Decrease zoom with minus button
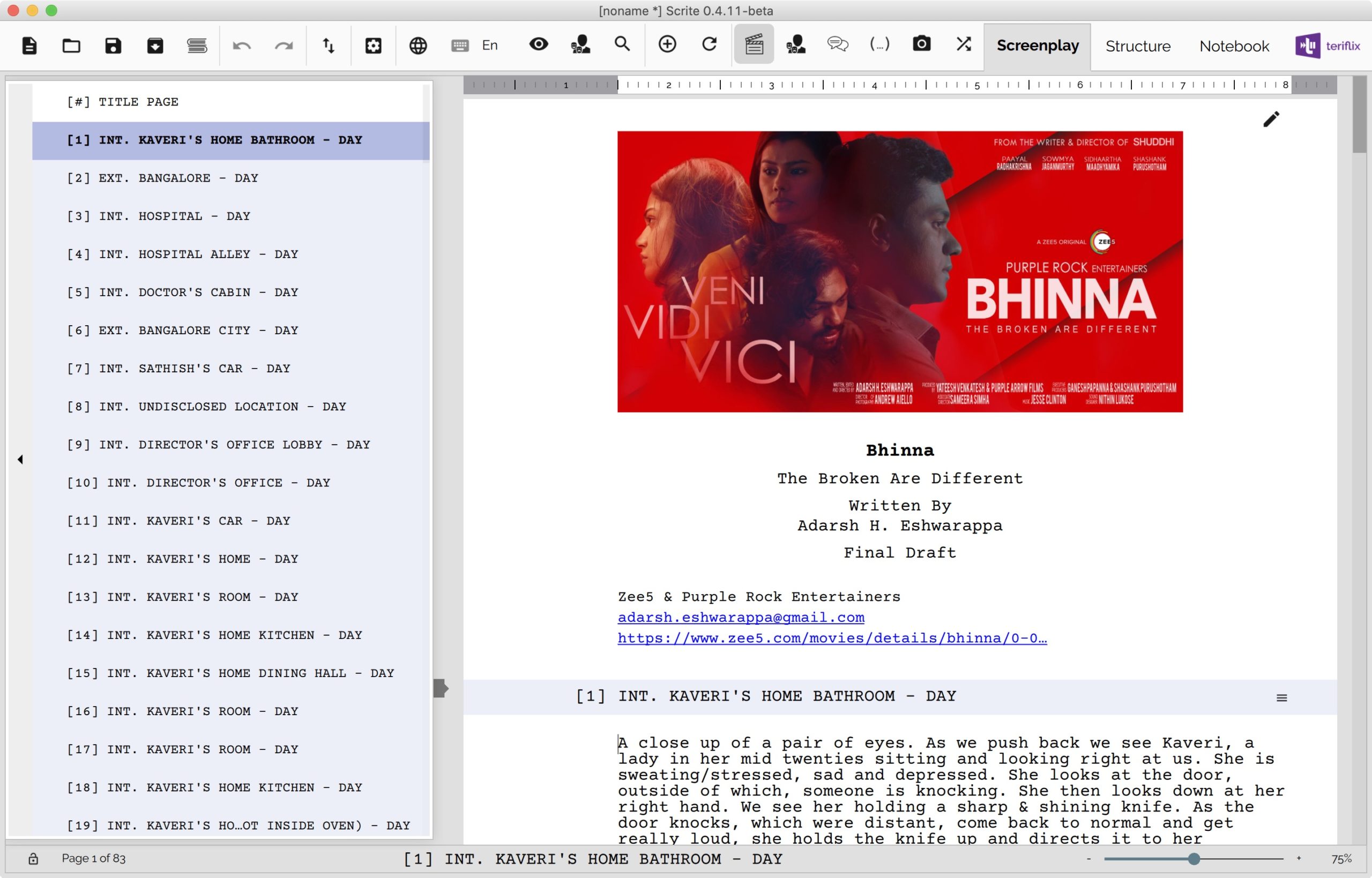 tap(1088, 859)
